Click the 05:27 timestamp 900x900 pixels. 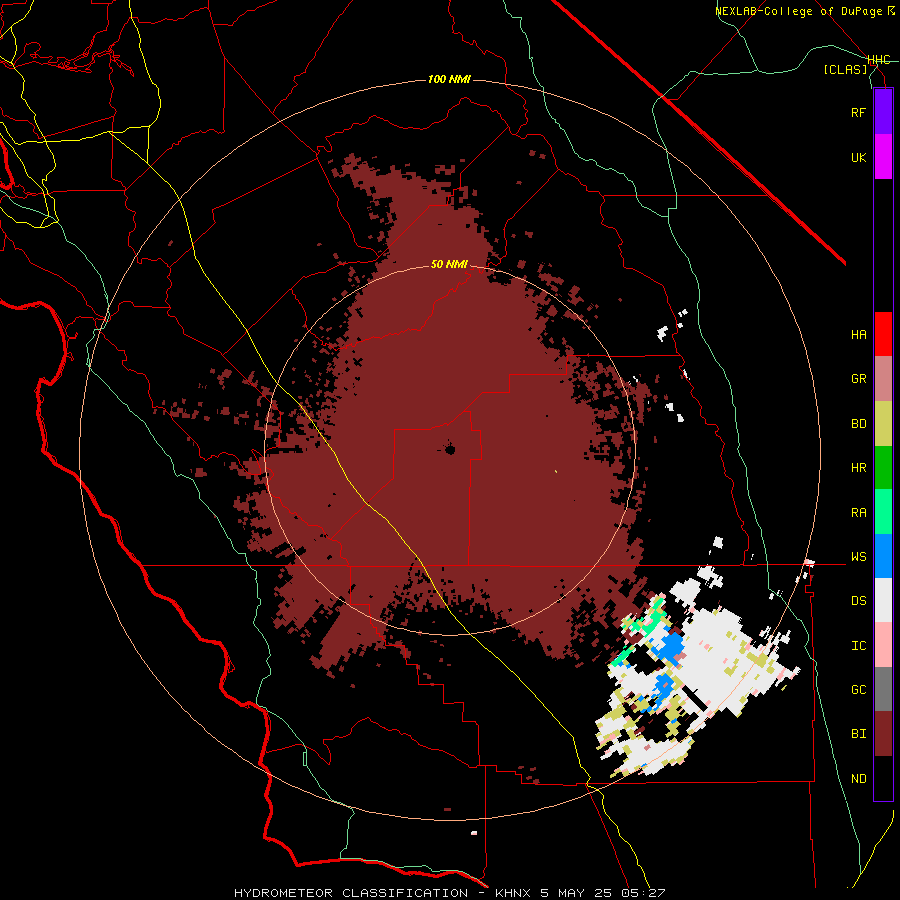643,893
